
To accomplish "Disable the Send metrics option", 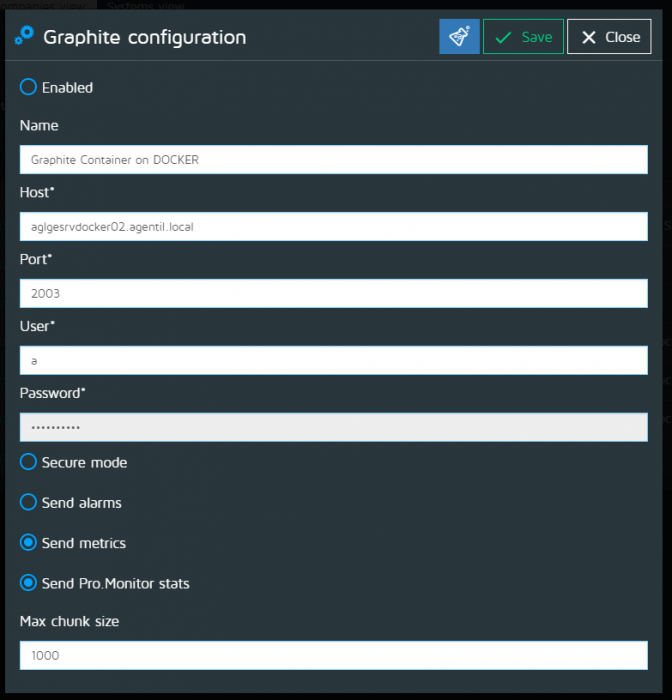I will 29,543.
